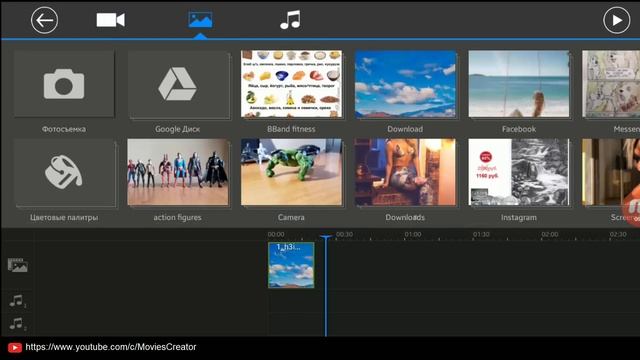The height and width of the screenshot is (360, 640).
Task: Go back using the arrow button
Action: click(x=44, y=20)
